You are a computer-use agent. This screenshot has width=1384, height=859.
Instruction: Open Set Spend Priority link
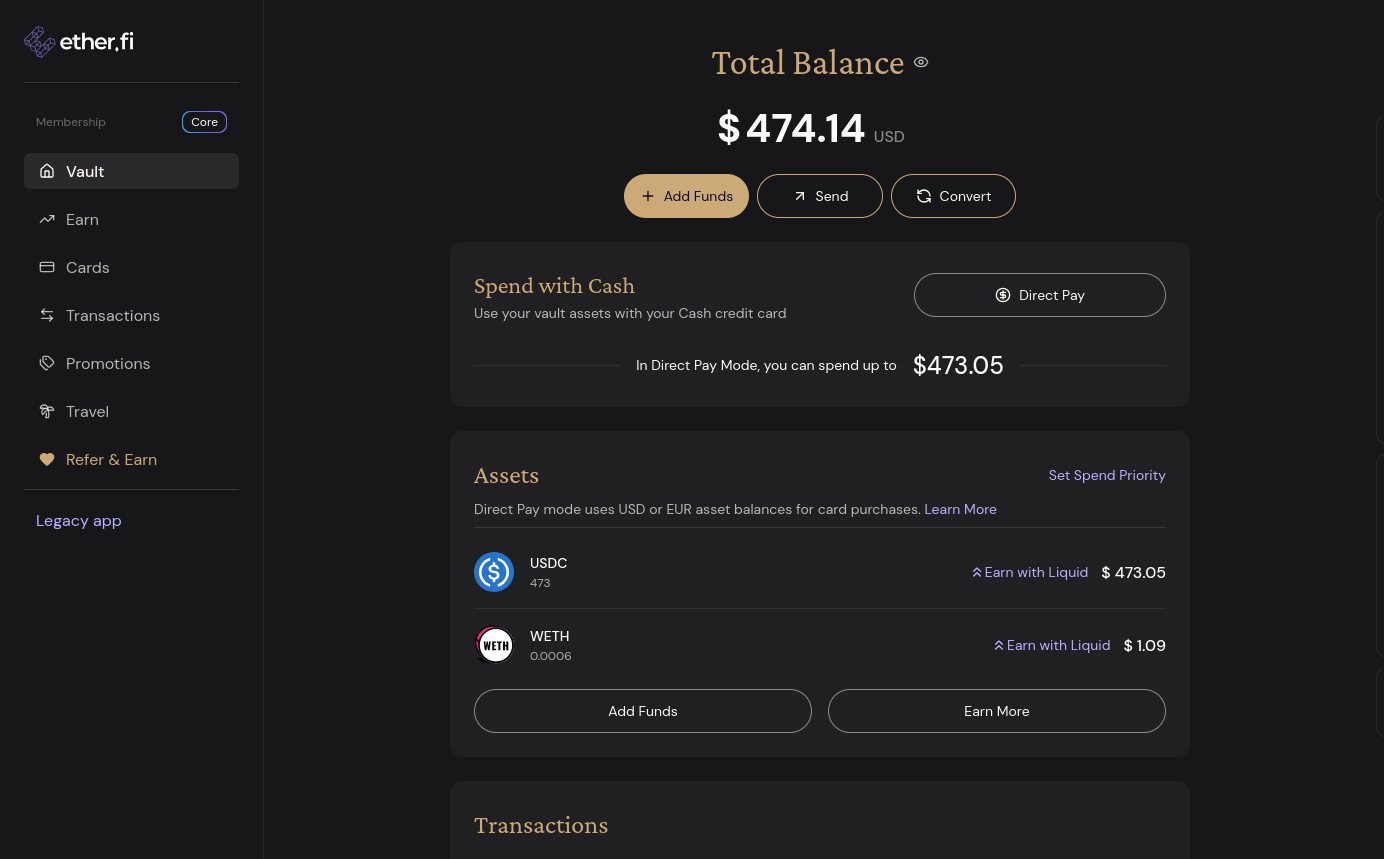click(x=1107, y=475)
